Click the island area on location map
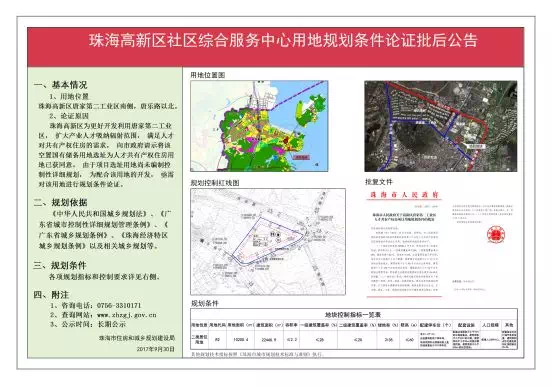 pos(310,110)
